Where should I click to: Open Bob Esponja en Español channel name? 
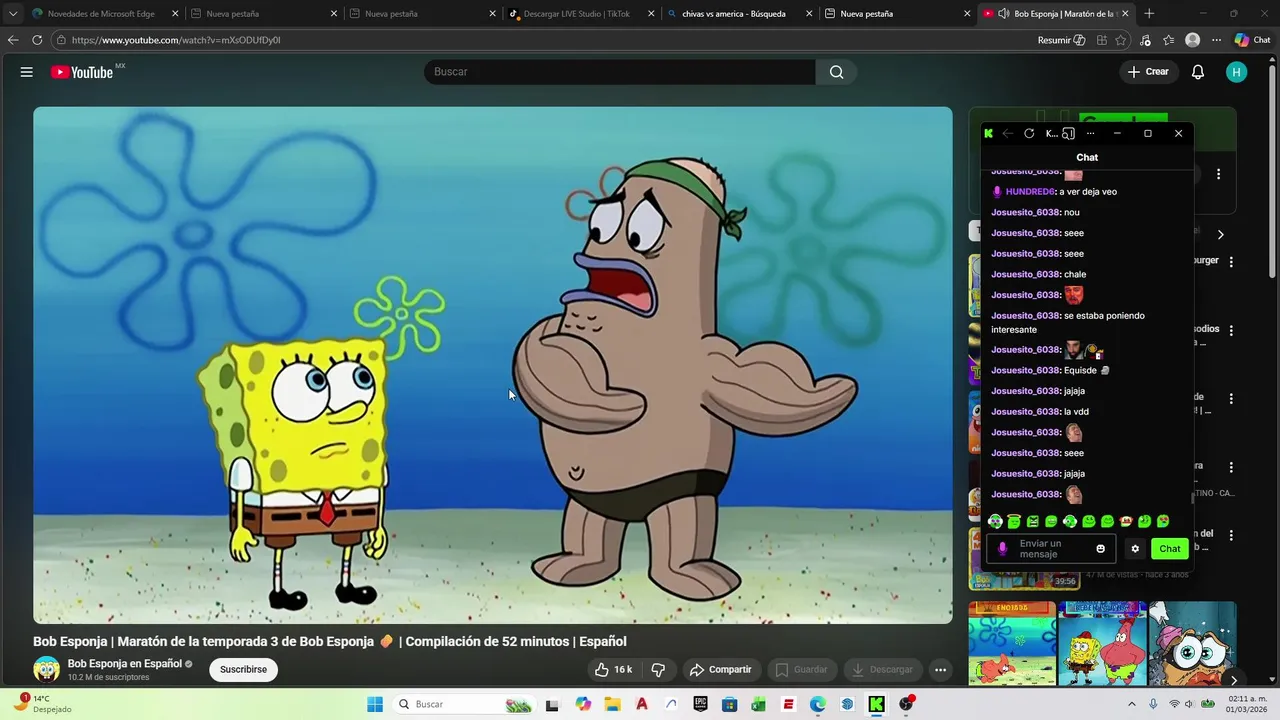pos(125,664)
